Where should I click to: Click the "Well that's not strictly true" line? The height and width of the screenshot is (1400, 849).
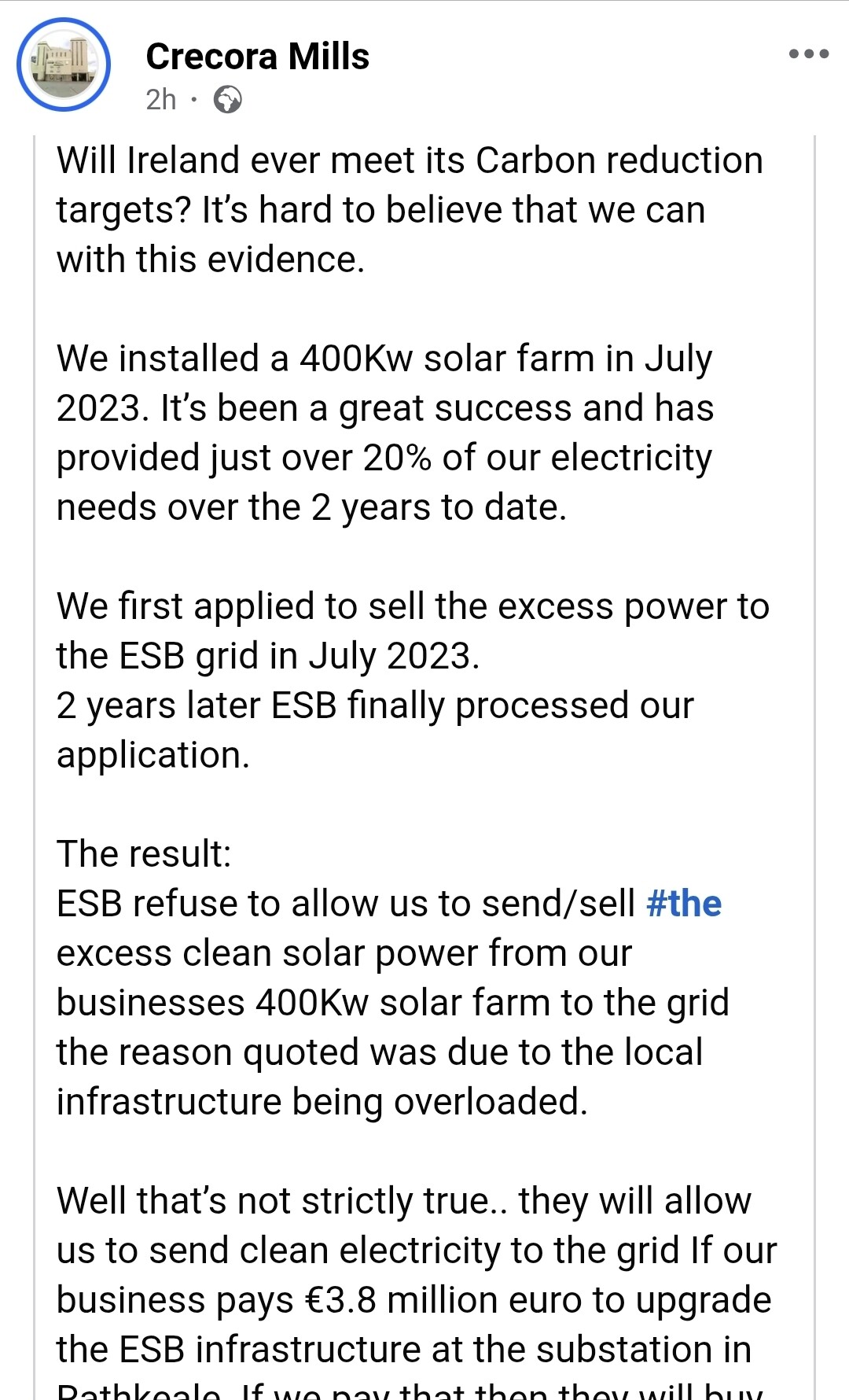pyautogui.click(x=403, y=1201)
